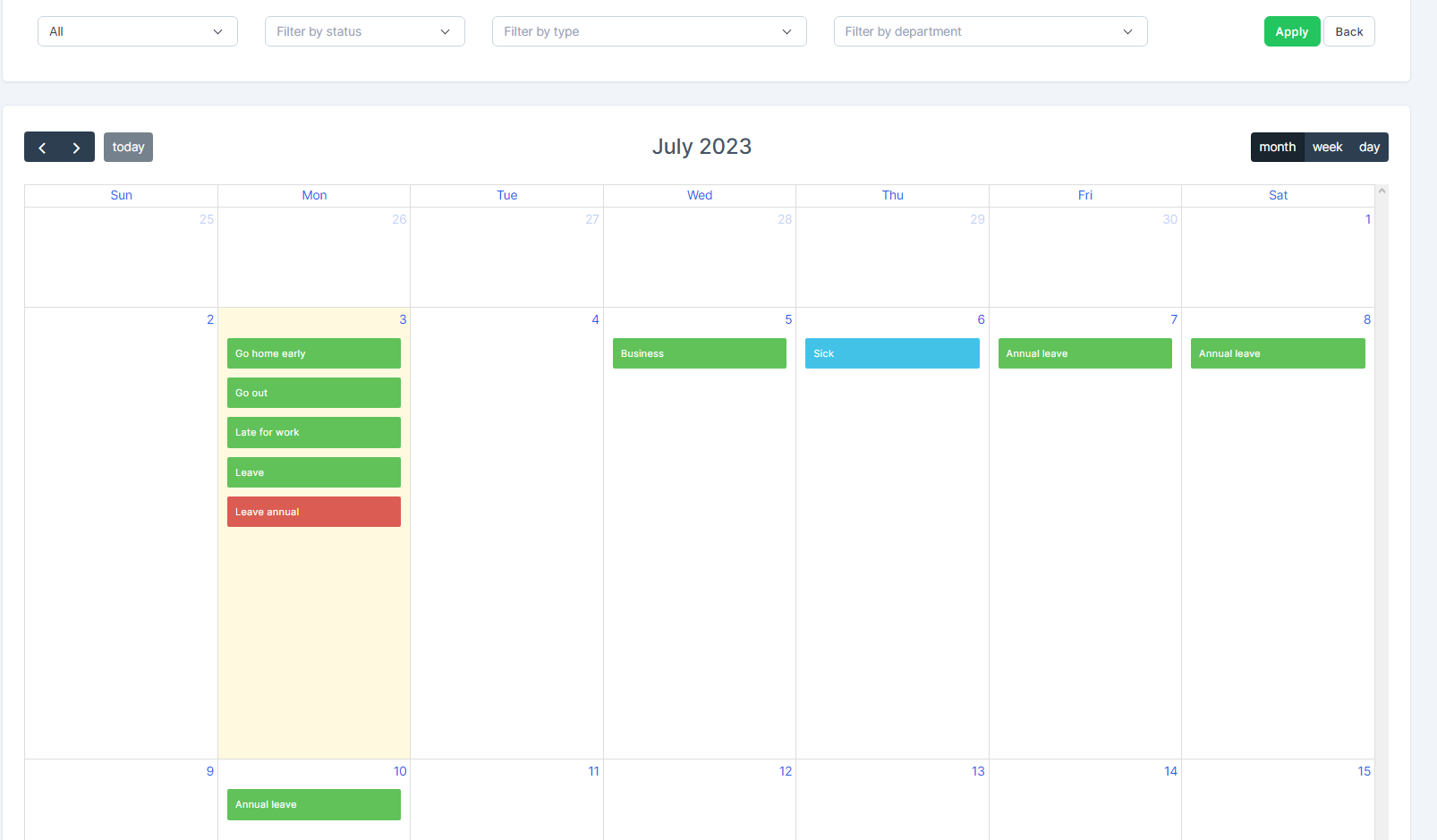Expand the Filter by status dropdown
This screenshot has height=840, width=1437.
point(364,31)
